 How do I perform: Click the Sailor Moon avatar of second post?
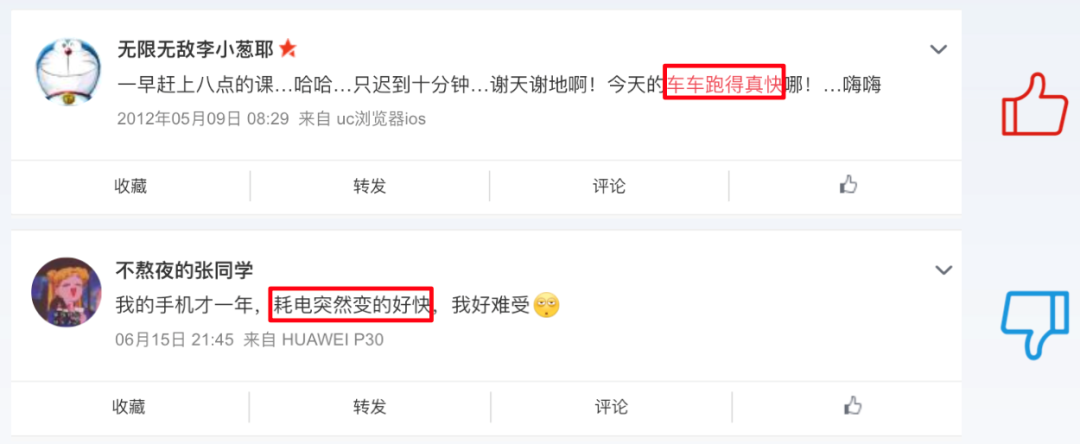click(67, 293)
